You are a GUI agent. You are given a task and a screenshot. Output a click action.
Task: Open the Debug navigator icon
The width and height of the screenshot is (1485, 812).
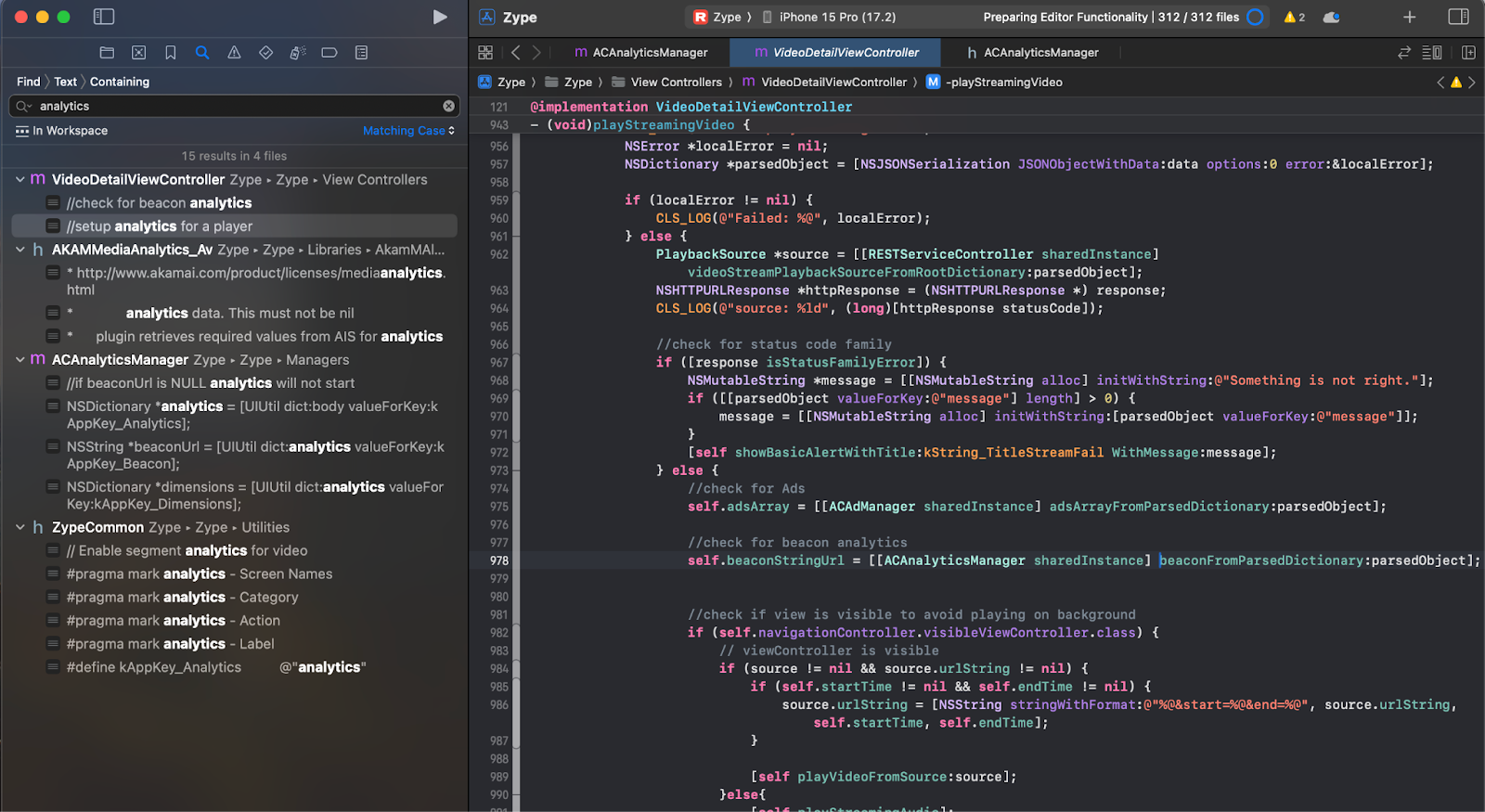click(x=298, y=53)
